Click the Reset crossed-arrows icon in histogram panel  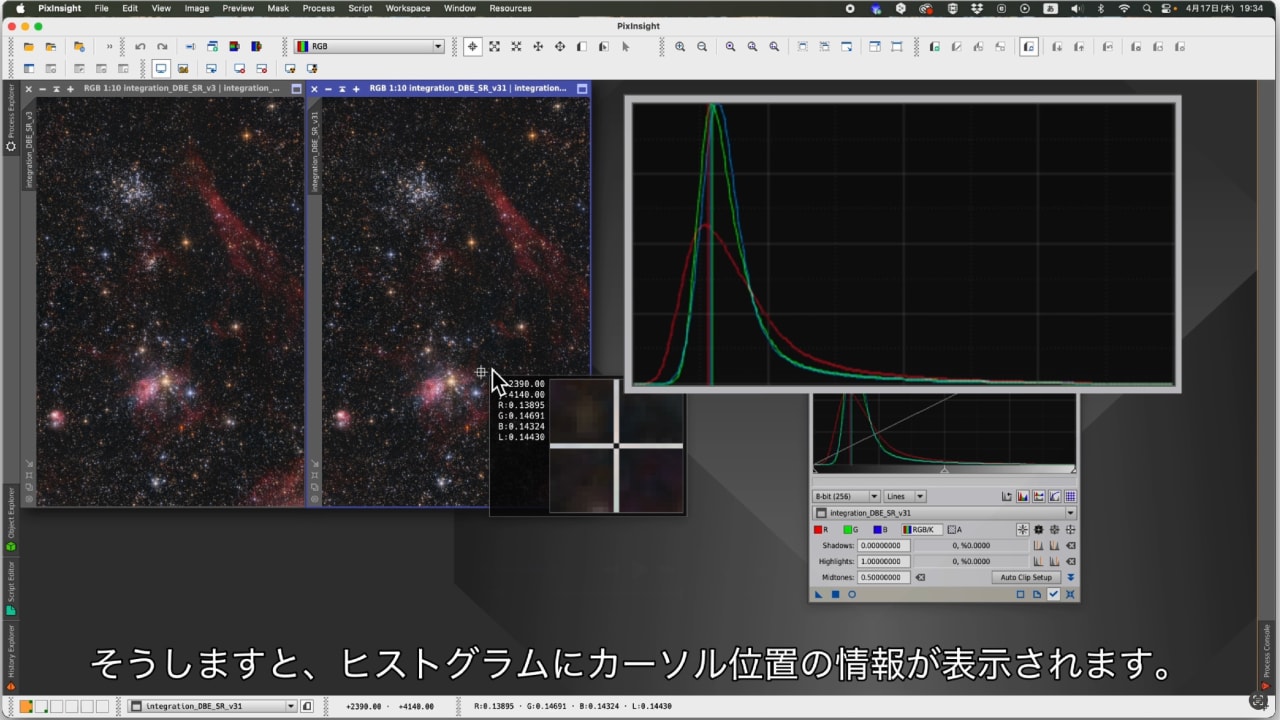tap(1071, 594)
